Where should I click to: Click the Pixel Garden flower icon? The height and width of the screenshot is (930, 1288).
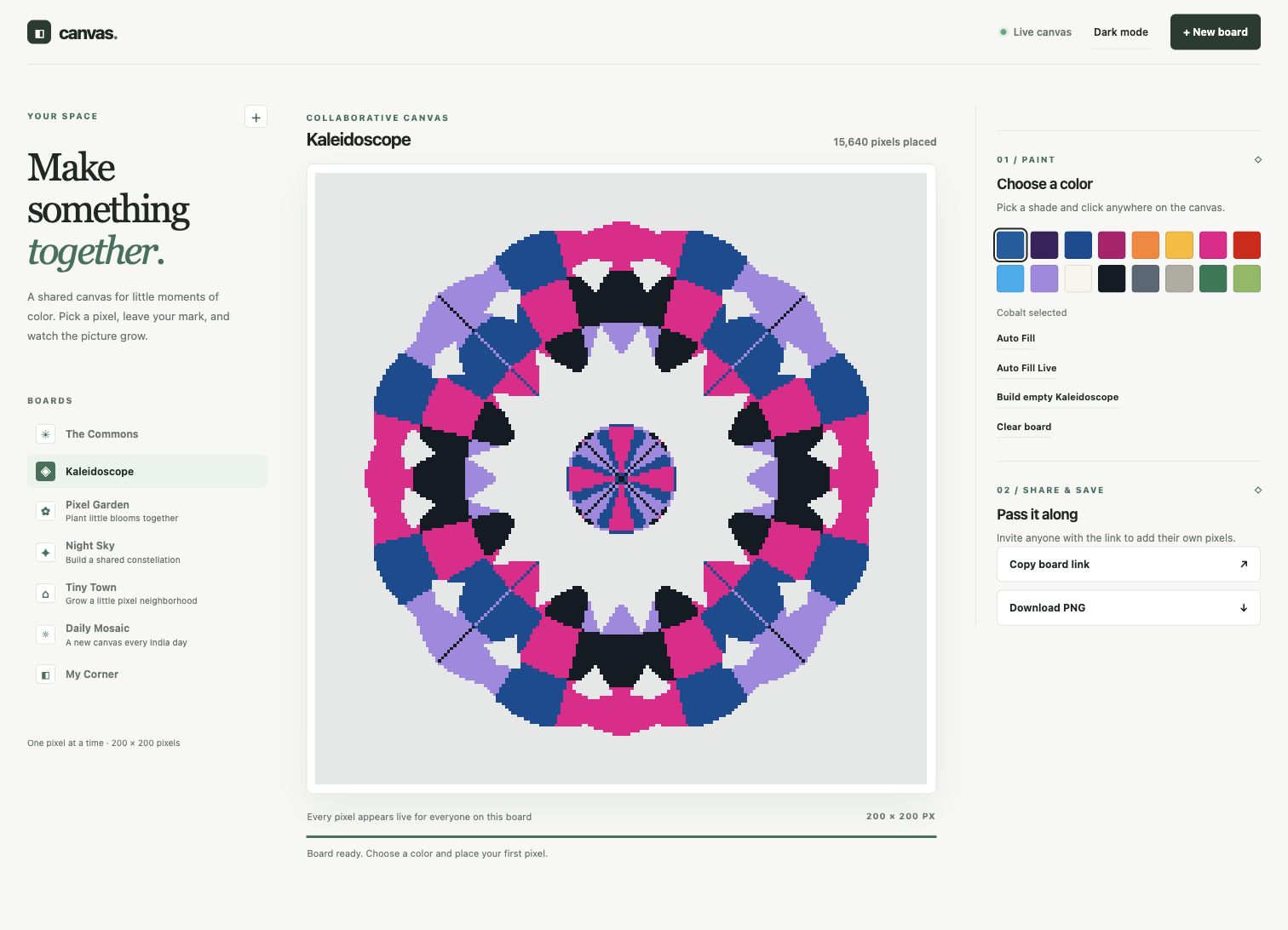[x=46, y=511]
